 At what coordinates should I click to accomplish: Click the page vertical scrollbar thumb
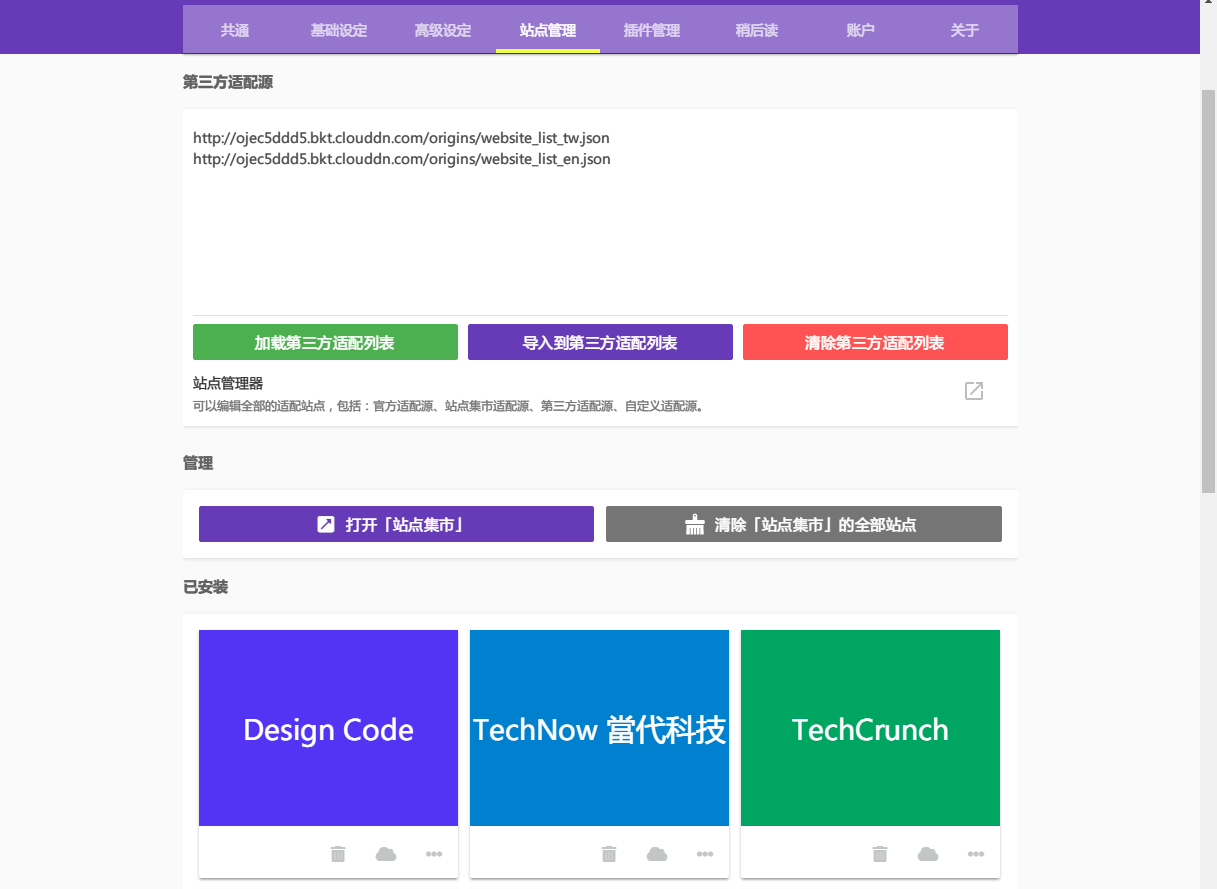[x=1208, y=290]
